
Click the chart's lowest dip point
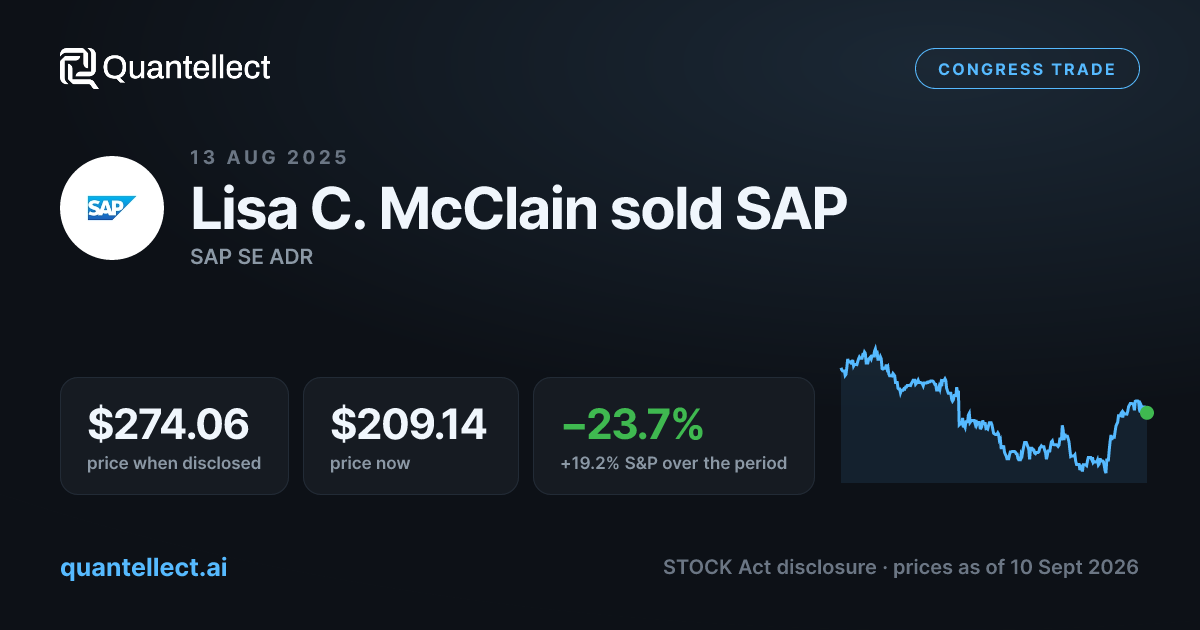pos(1105,471)
